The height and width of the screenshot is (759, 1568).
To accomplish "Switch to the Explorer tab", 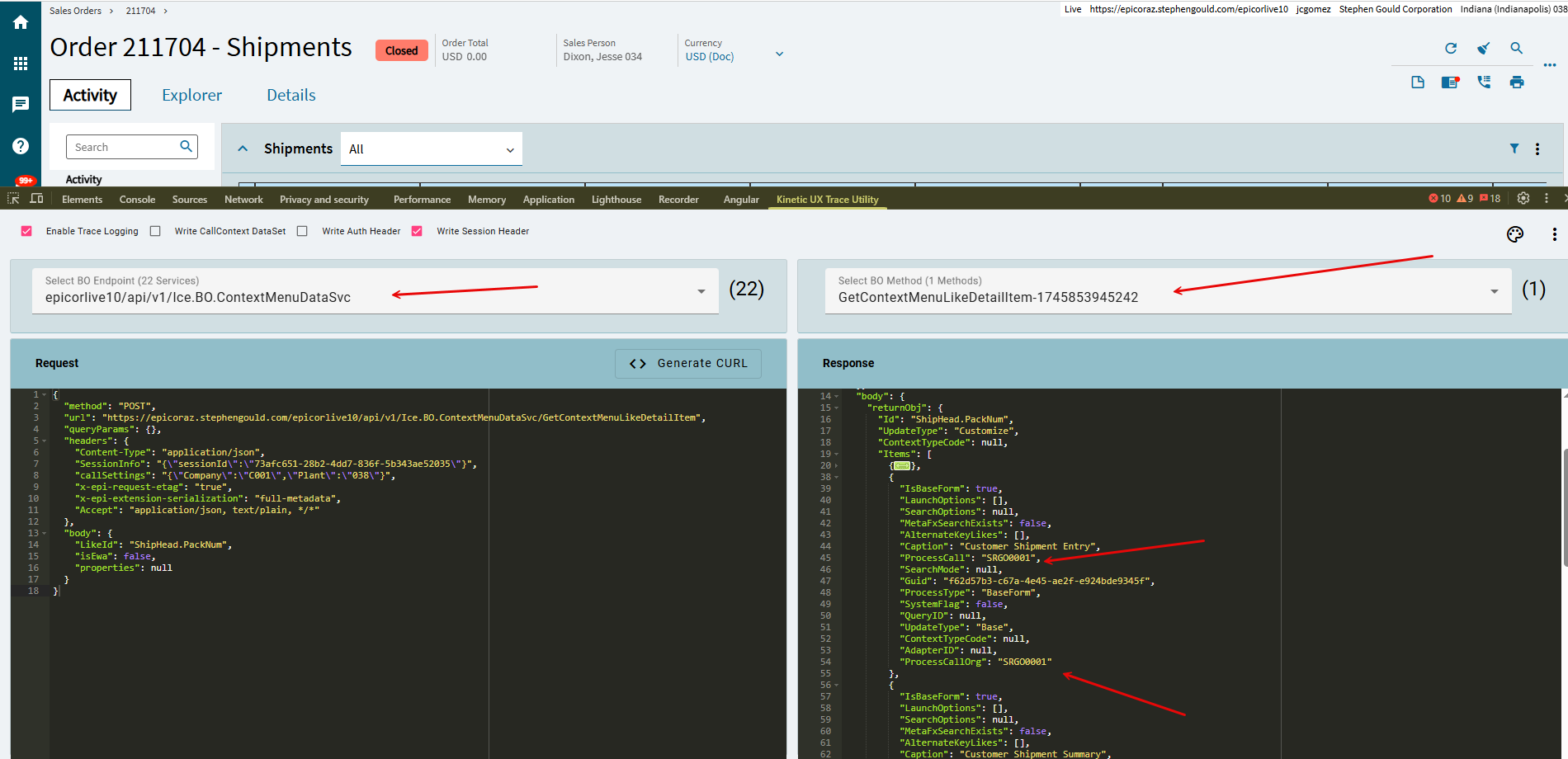I will [x=191, y=95].
